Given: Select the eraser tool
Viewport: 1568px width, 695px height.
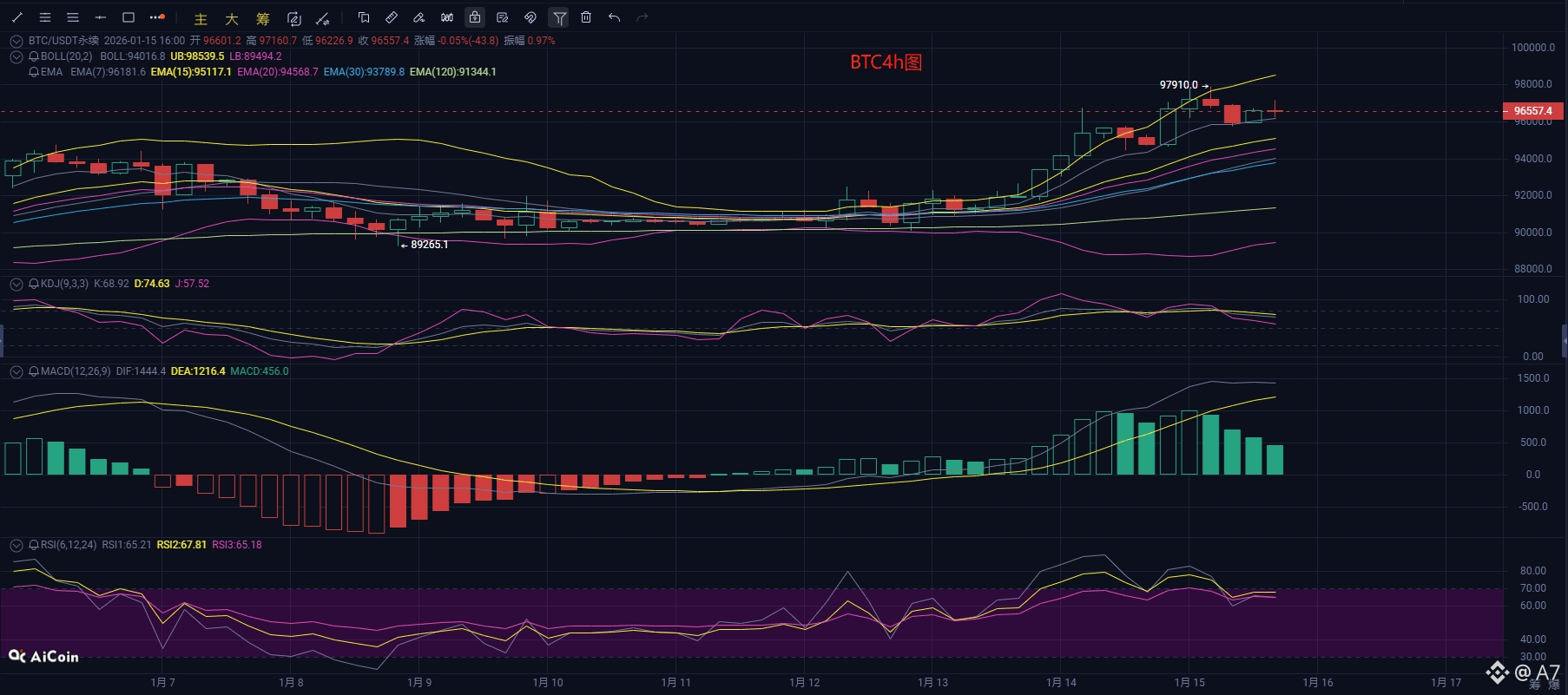Looking at the screenshot, I should (x=419, y=17).
